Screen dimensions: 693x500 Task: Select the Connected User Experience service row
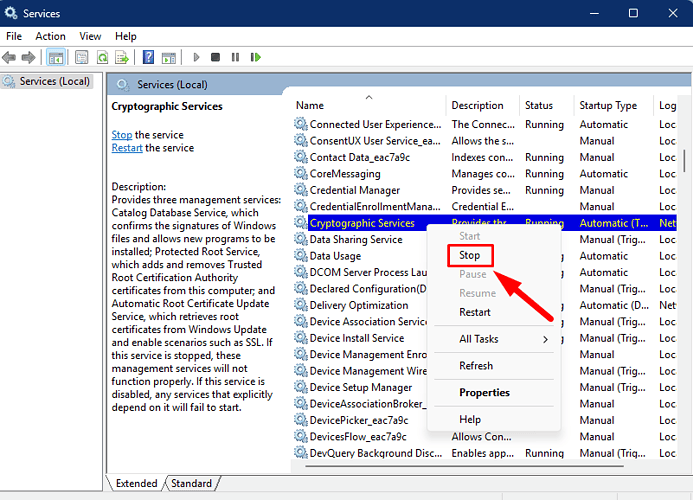(485, 124)
